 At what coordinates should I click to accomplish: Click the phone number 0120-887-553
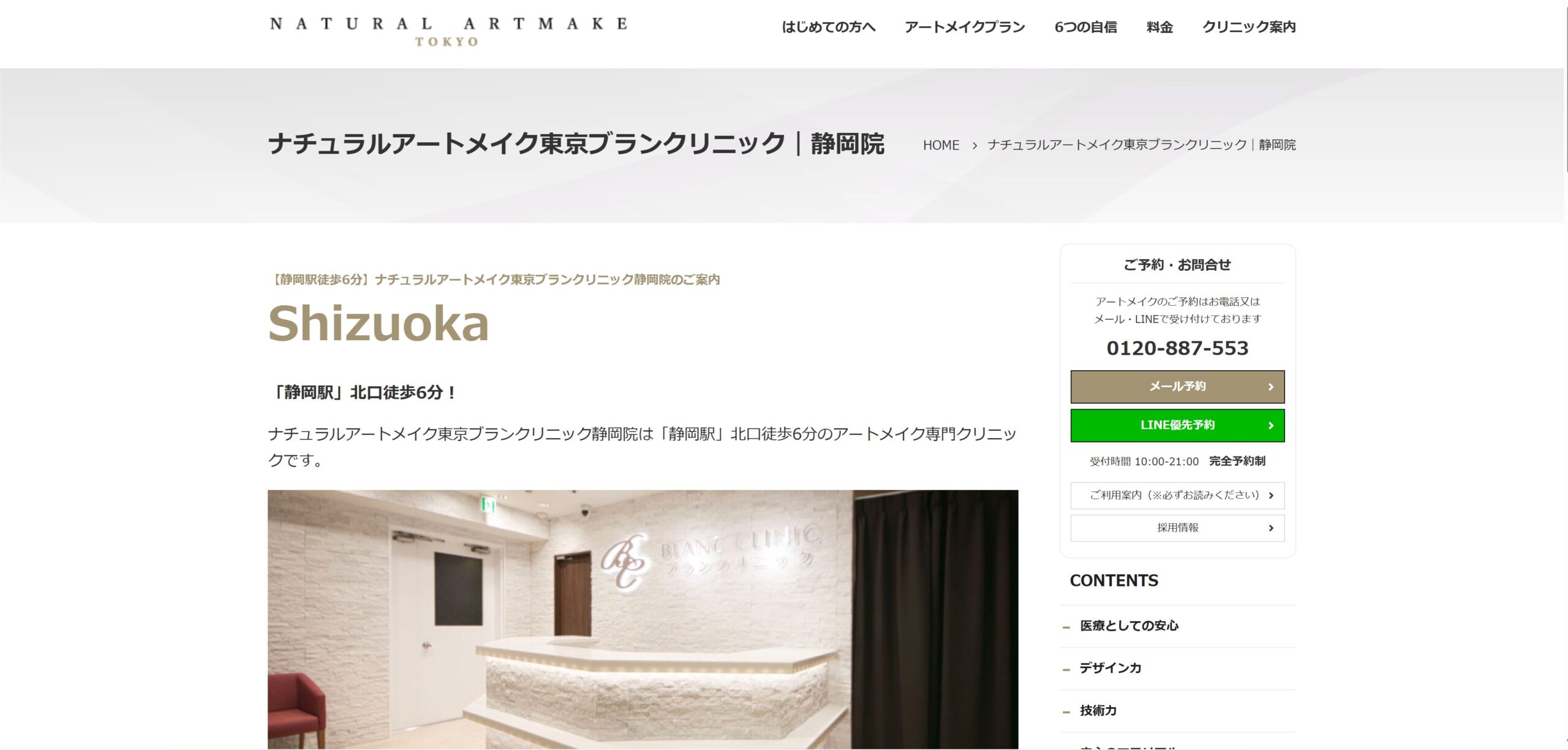click(x=1177, y=348)
